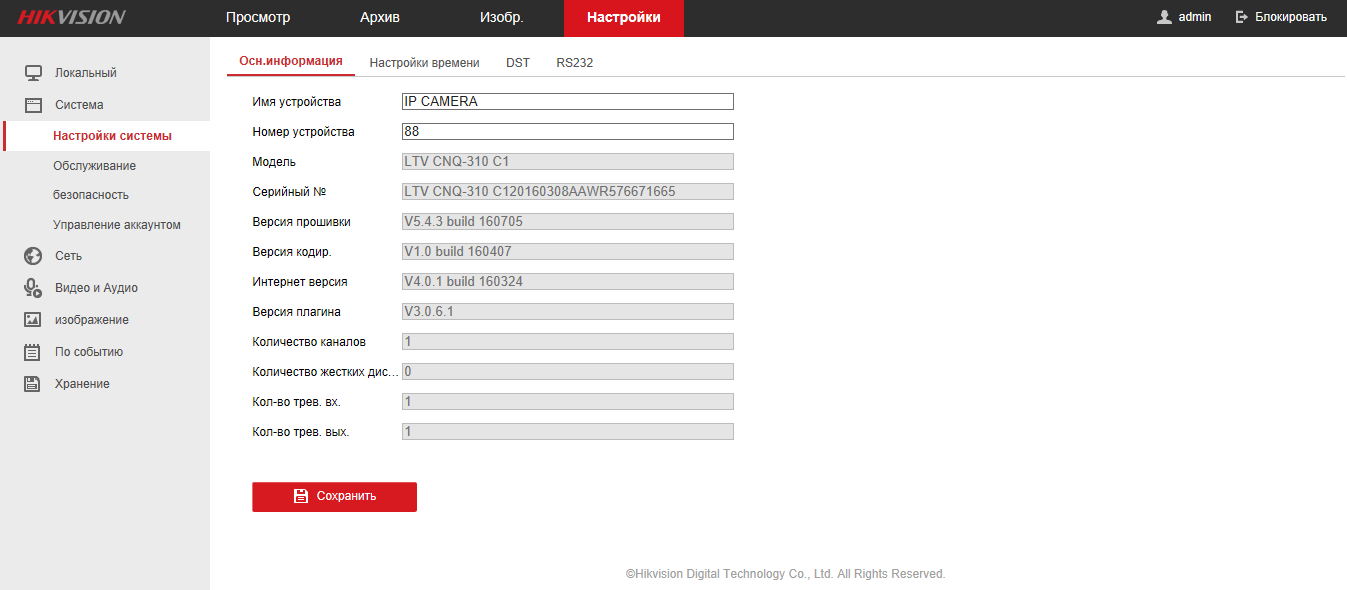Click the Блокировать logout icon
1347x590 pixels.
pyautogui.click(x=1242, y=17)
